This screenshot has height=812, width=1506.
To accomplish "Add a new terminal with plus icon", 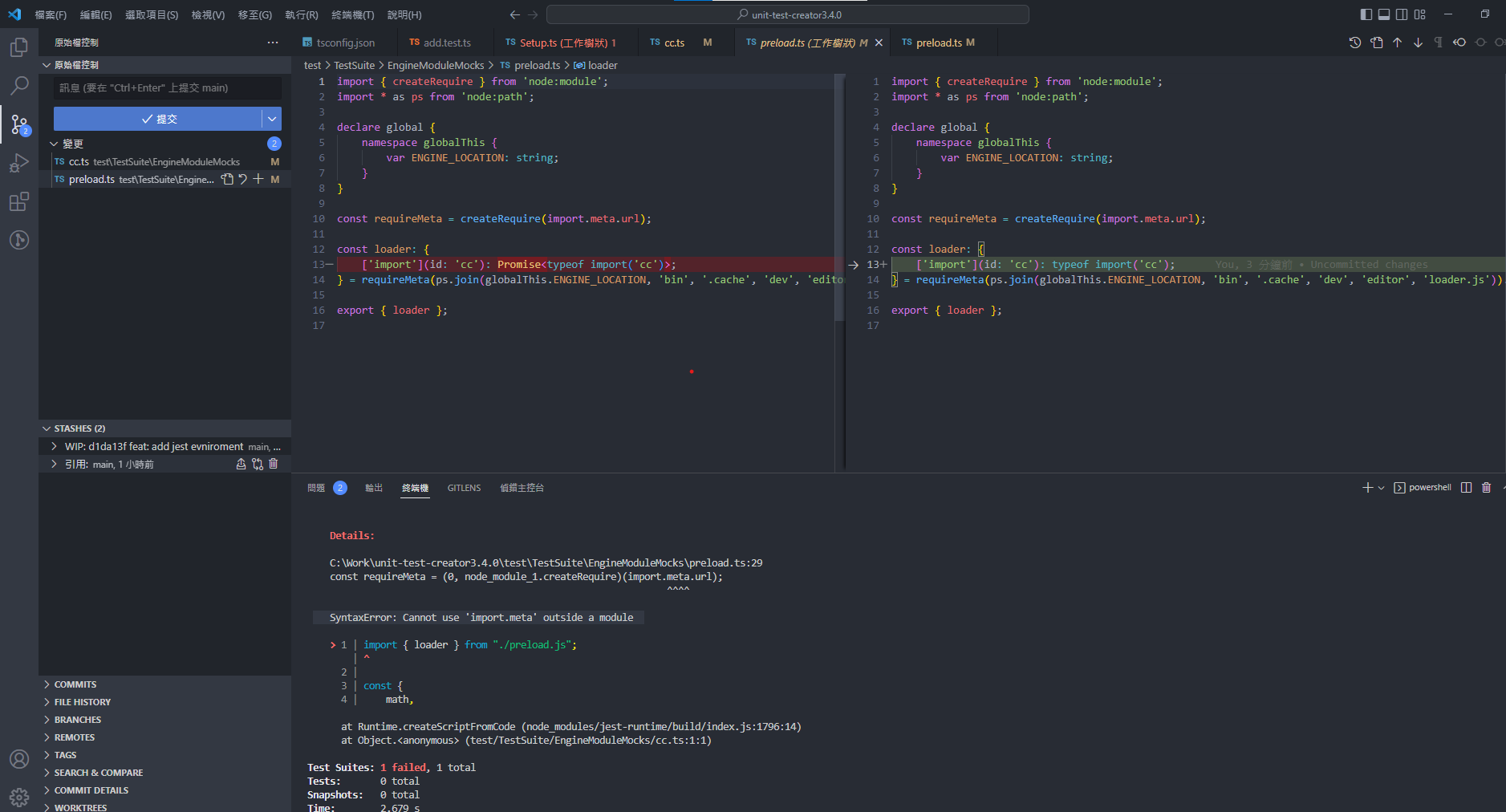I will pyautogui.click(x=1368, y=488).
